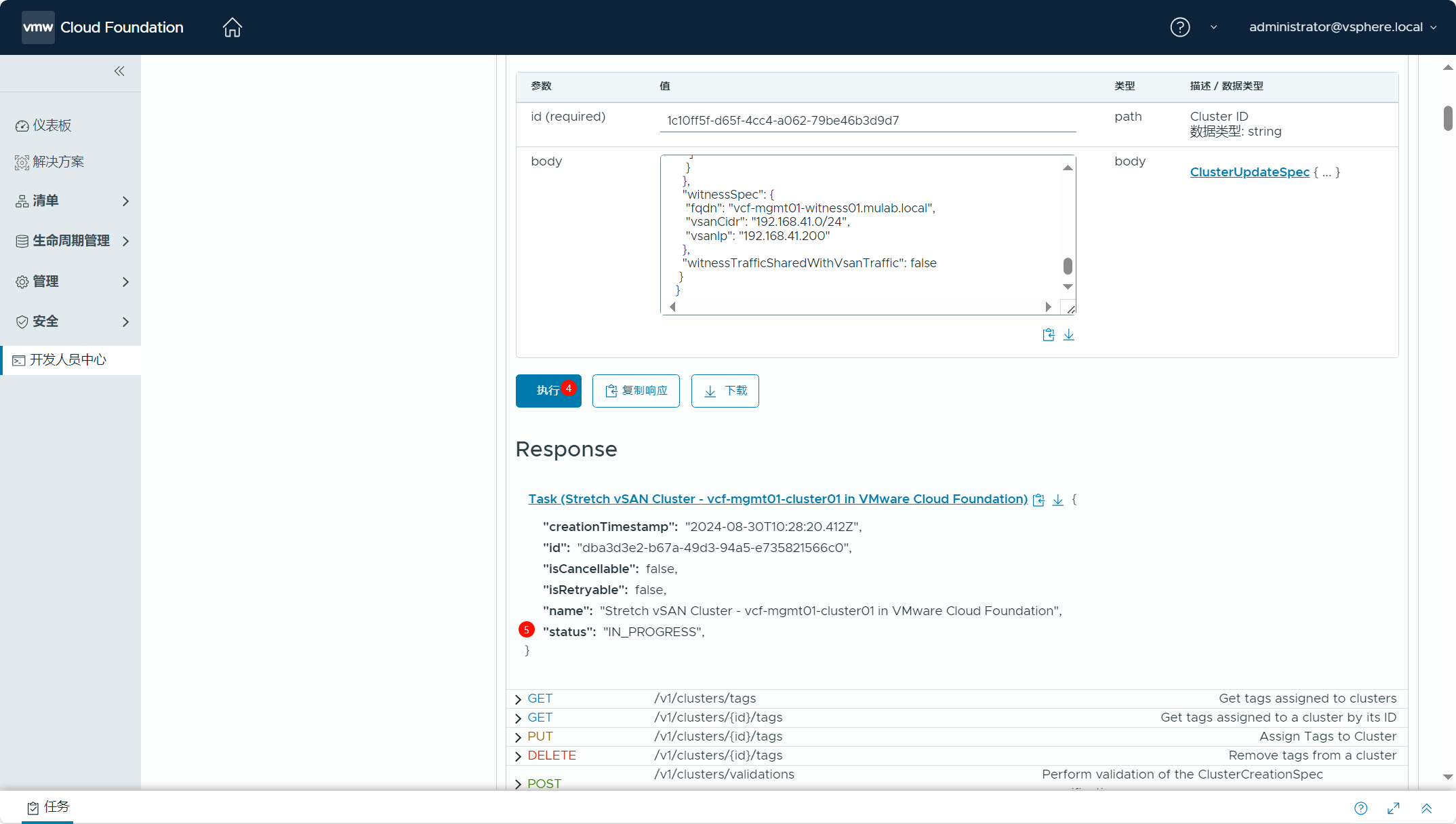The height and width of the screenshot is (824, 1456).
Task: Open the 仪表板 dashboard page
Action: pyautogui.click(x=52, y=125)
